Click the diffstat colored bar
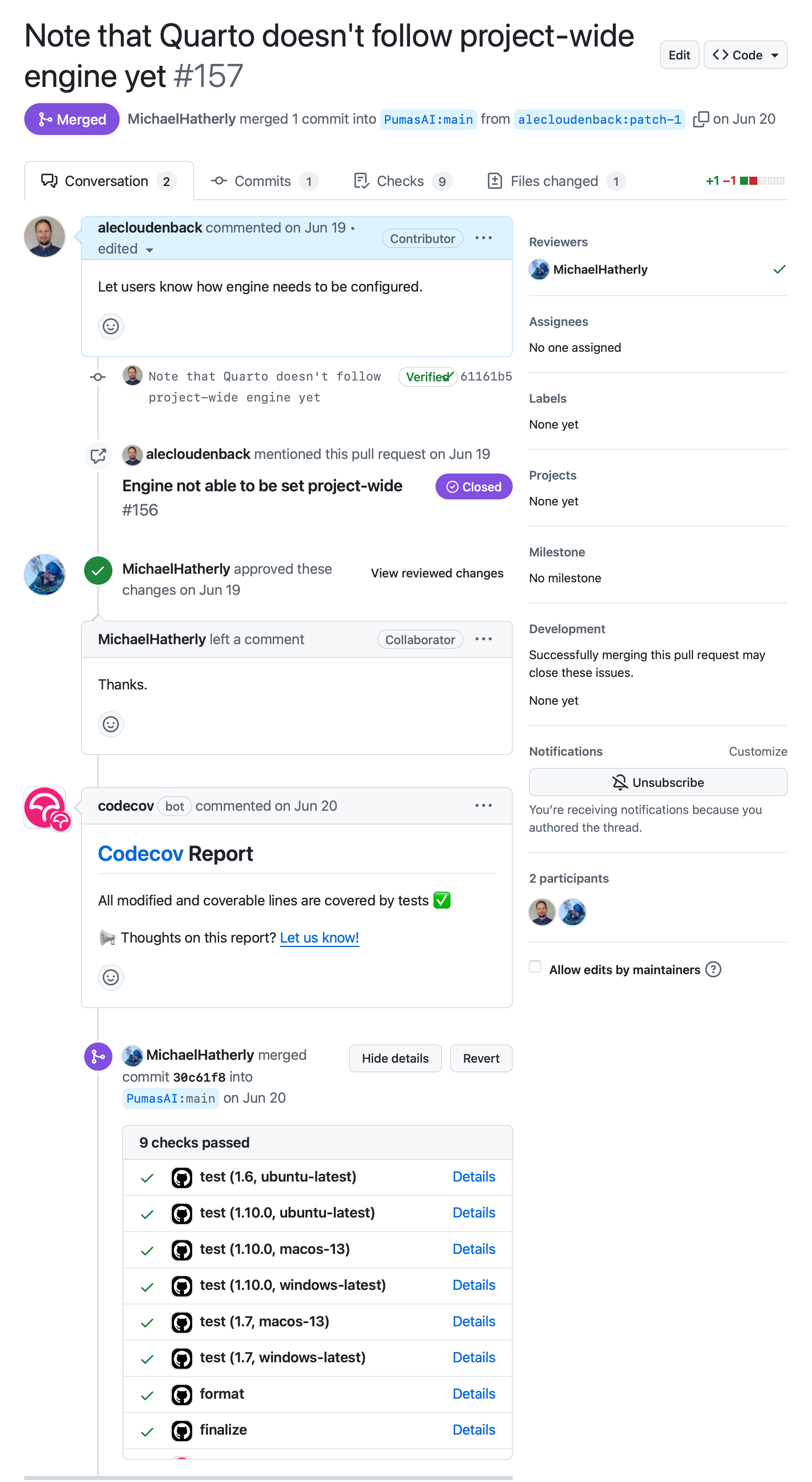The height and width of the screenshot is (1482, 812). click(x=762, y=181)
